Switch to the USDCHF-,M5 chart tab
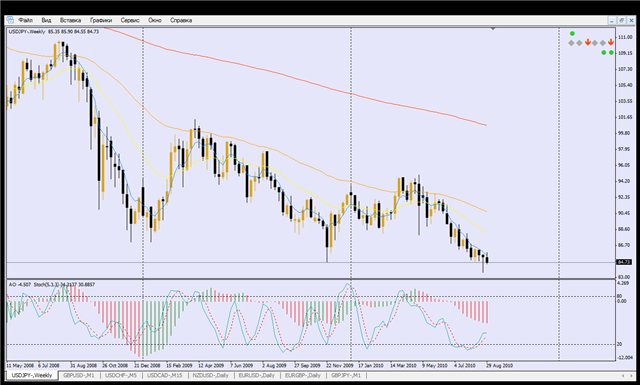Viewport: 640px width, 385px height. coord(121,375)
